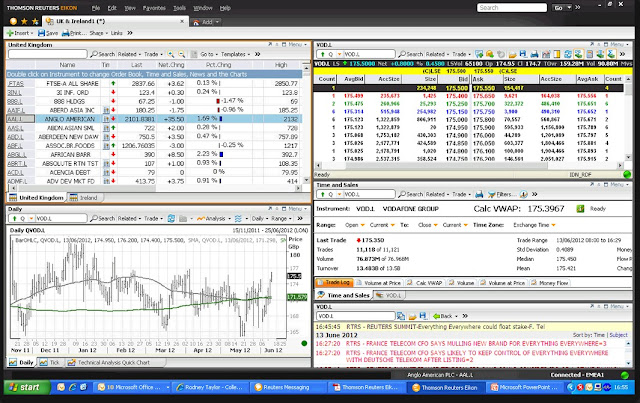This screenshot has width=640, height=403.
Task: Click the printer icon in Time and Sales toolbar
Action: point(479,194)
